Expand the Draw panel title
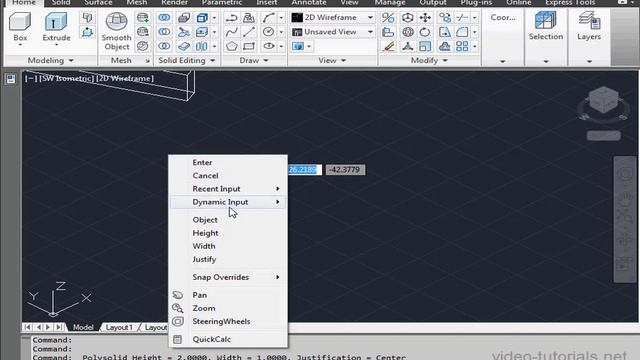 [253, 60]
